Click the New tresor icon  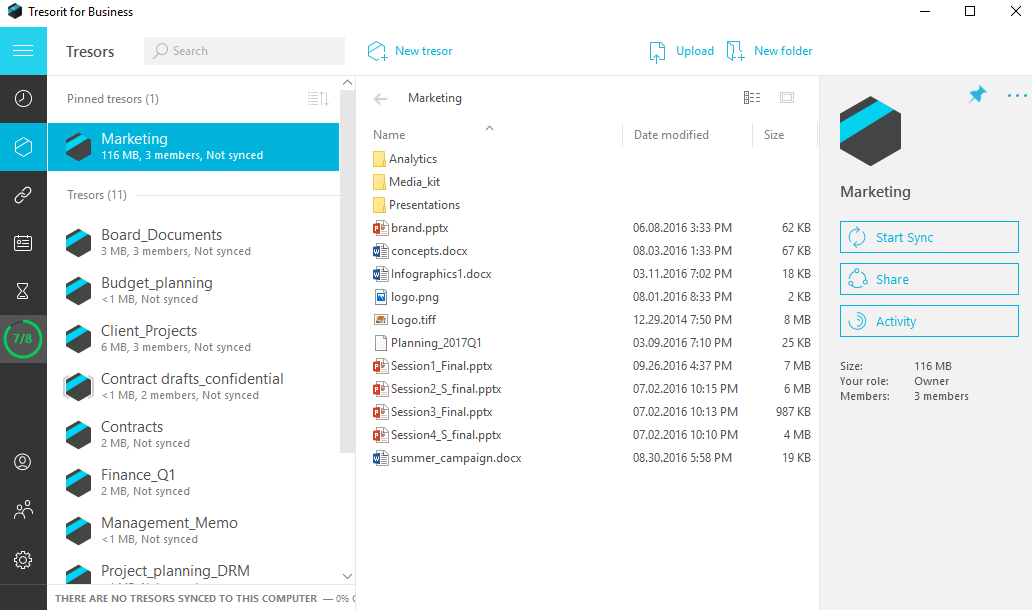377,51
